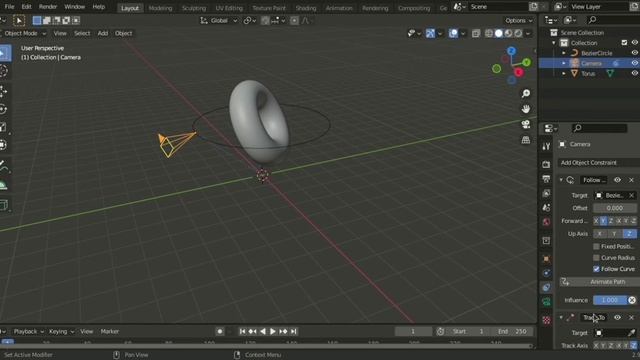Collapse Follow Path constraint panel

tap(561, 180)
